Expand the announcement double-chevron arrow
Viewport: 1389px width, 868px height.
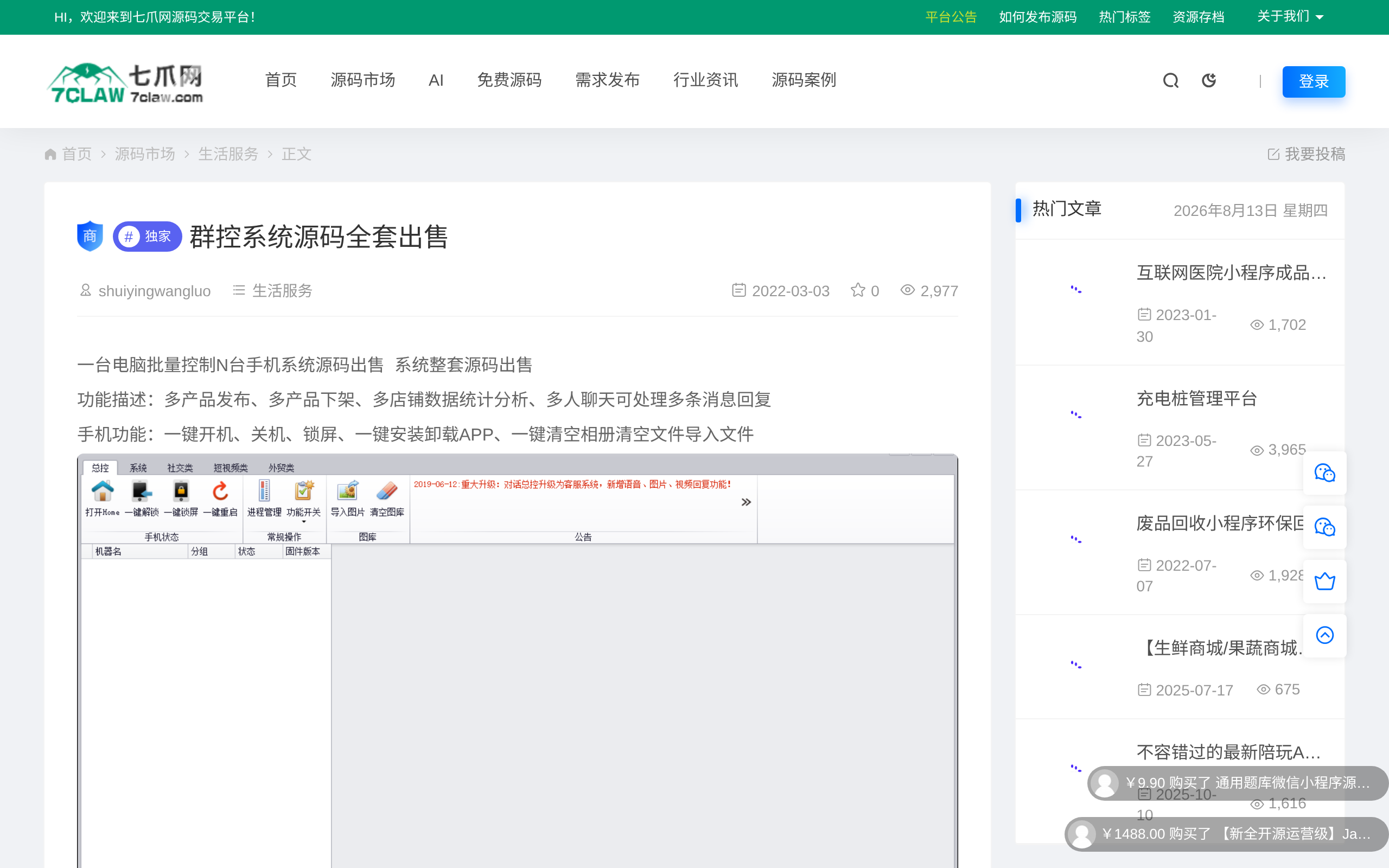pos(746,502)
